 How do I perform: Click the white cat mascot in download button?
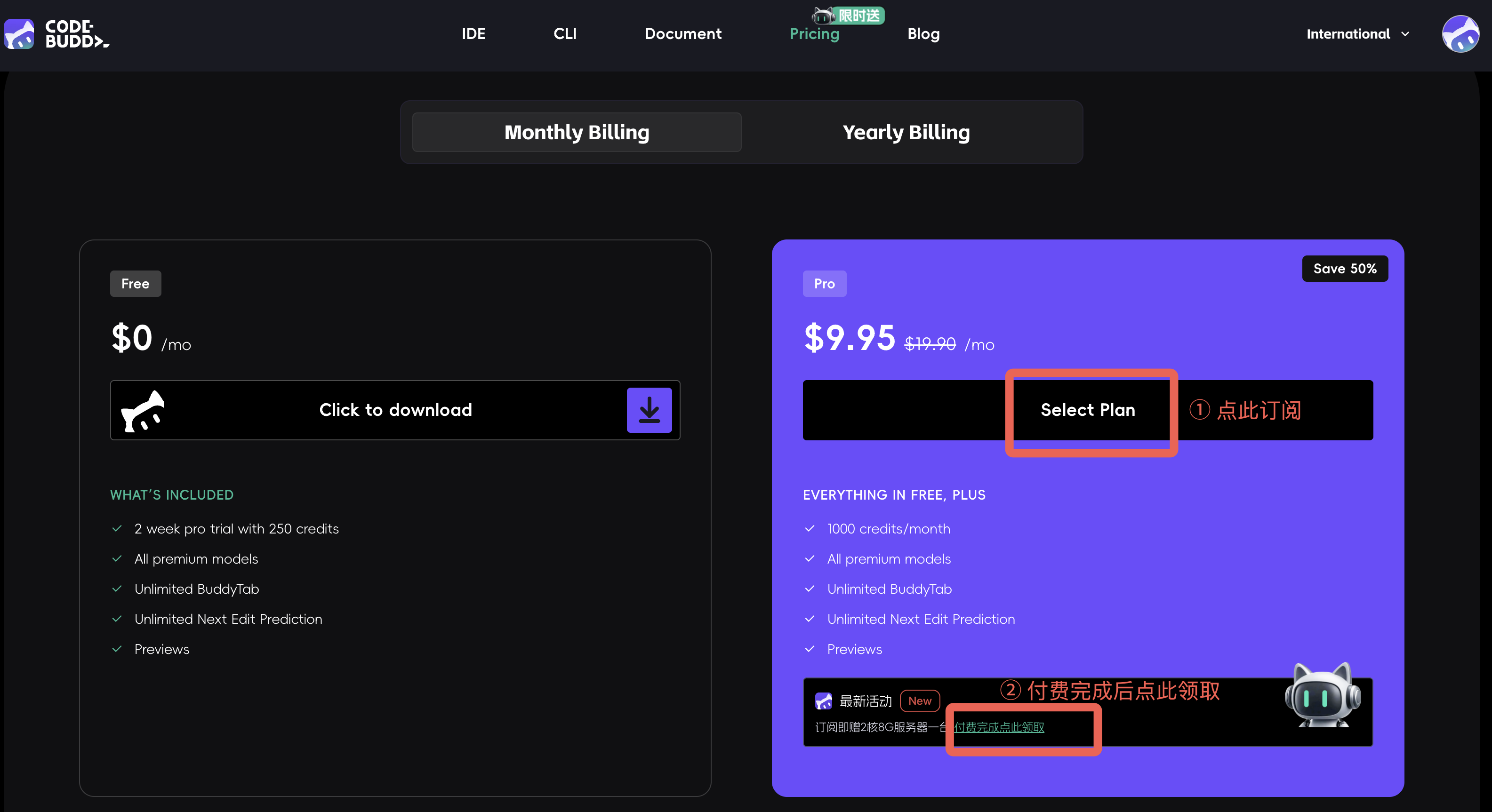(143, 411)
